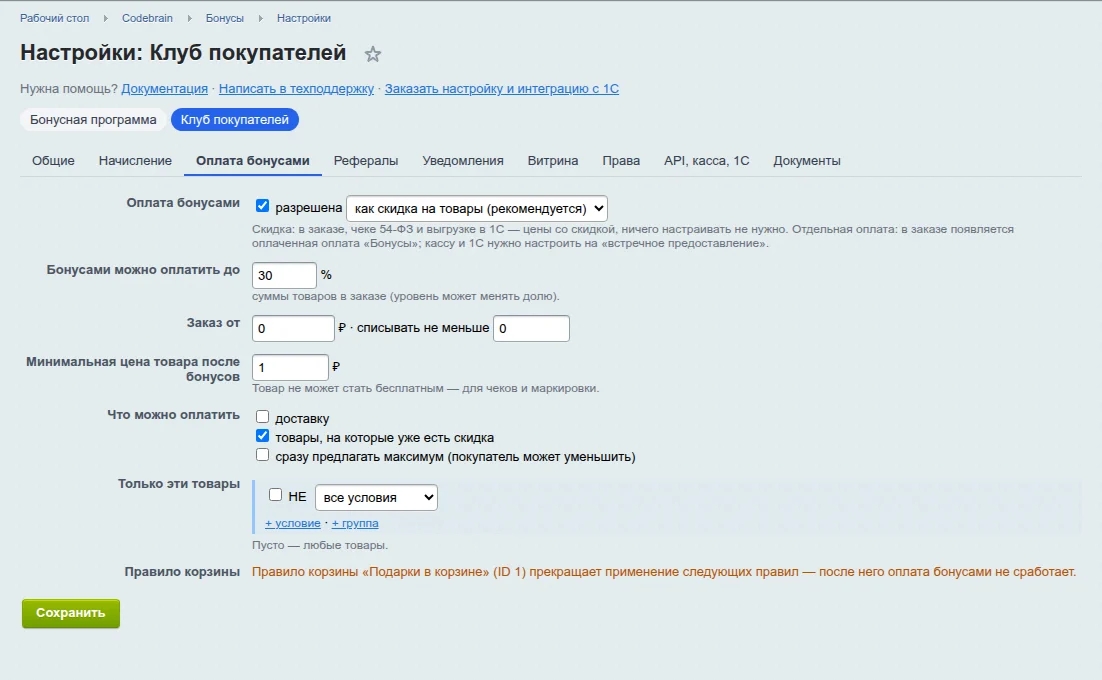1102x680 pixels.
Task: Open the 'Права' tab
Action: [621, 161]
